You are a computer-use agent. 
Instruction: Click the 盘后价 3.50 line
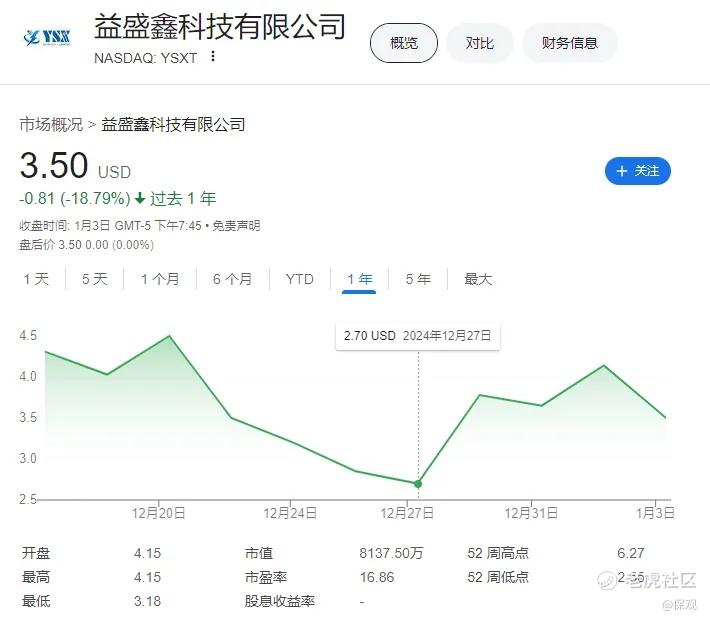86,245
